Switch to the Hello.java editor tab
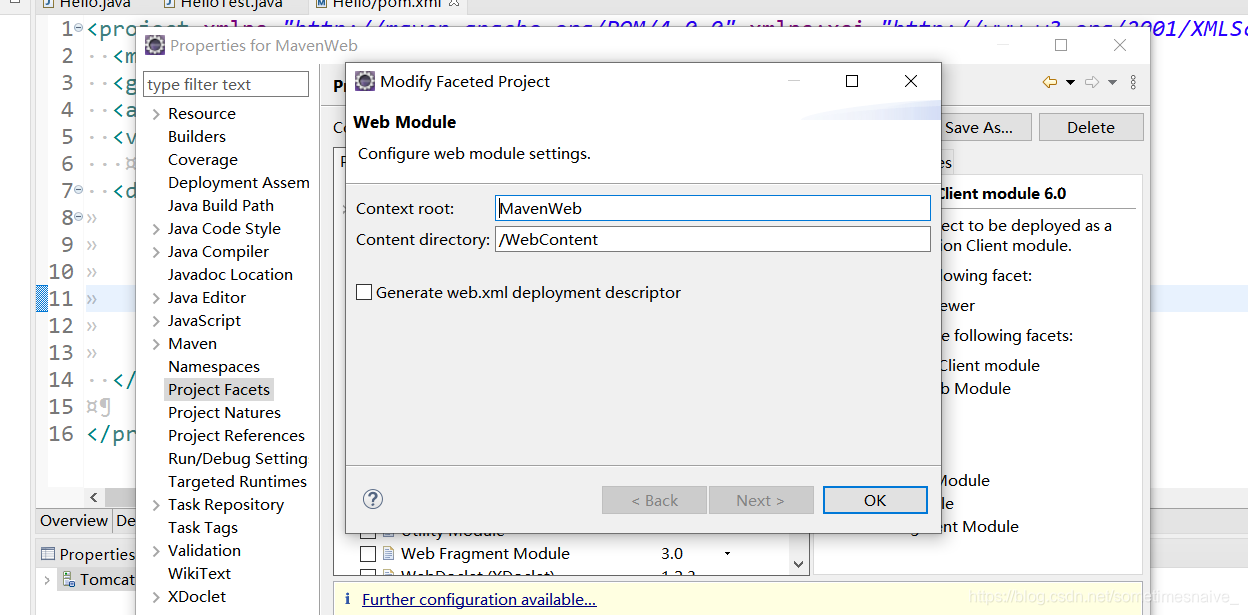The height and width of the screenshot is (615, 1248). click(x=87, y=5)
